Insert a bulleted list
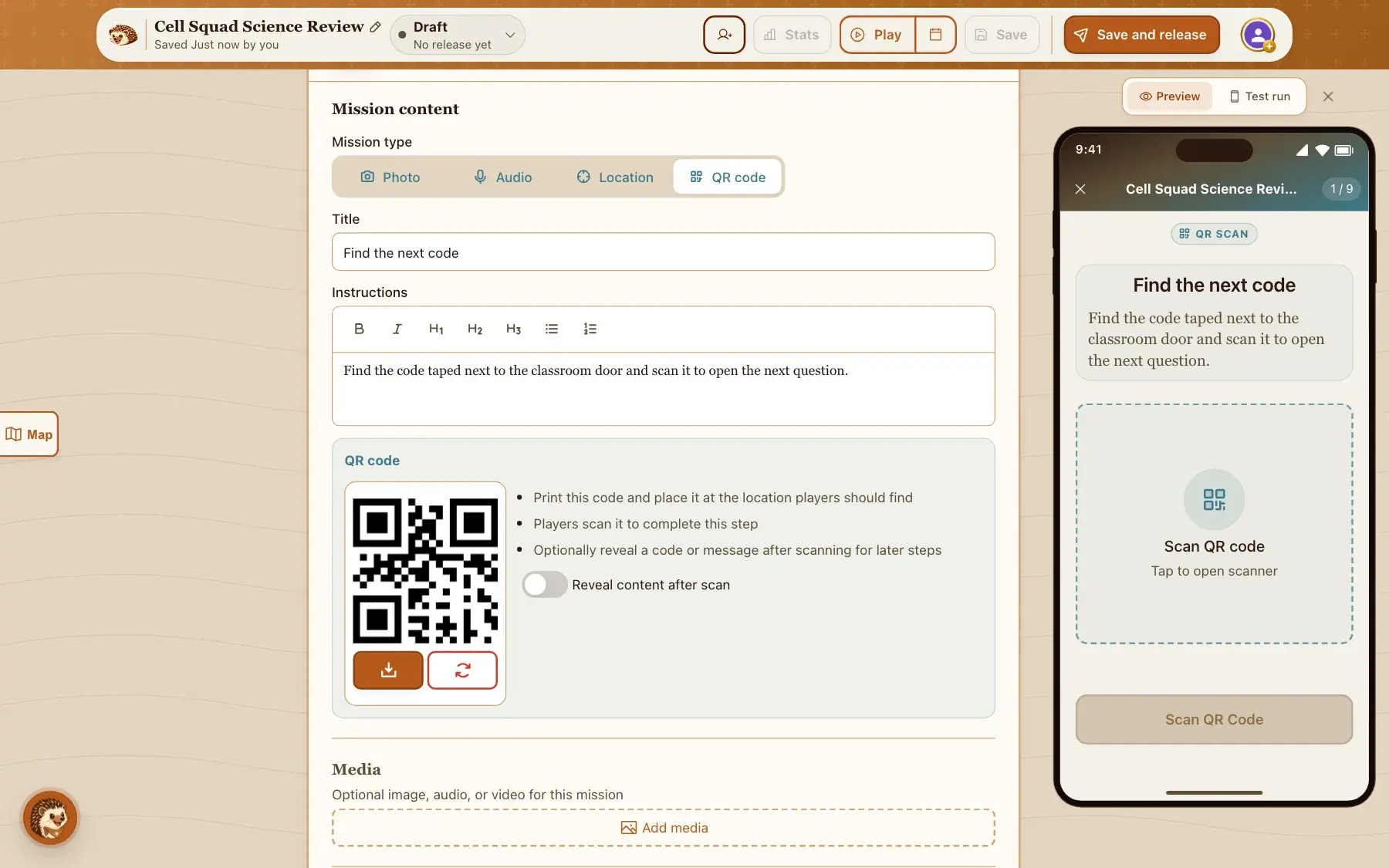Screen dimensions: 1389x868 click(x=552, y=329)
